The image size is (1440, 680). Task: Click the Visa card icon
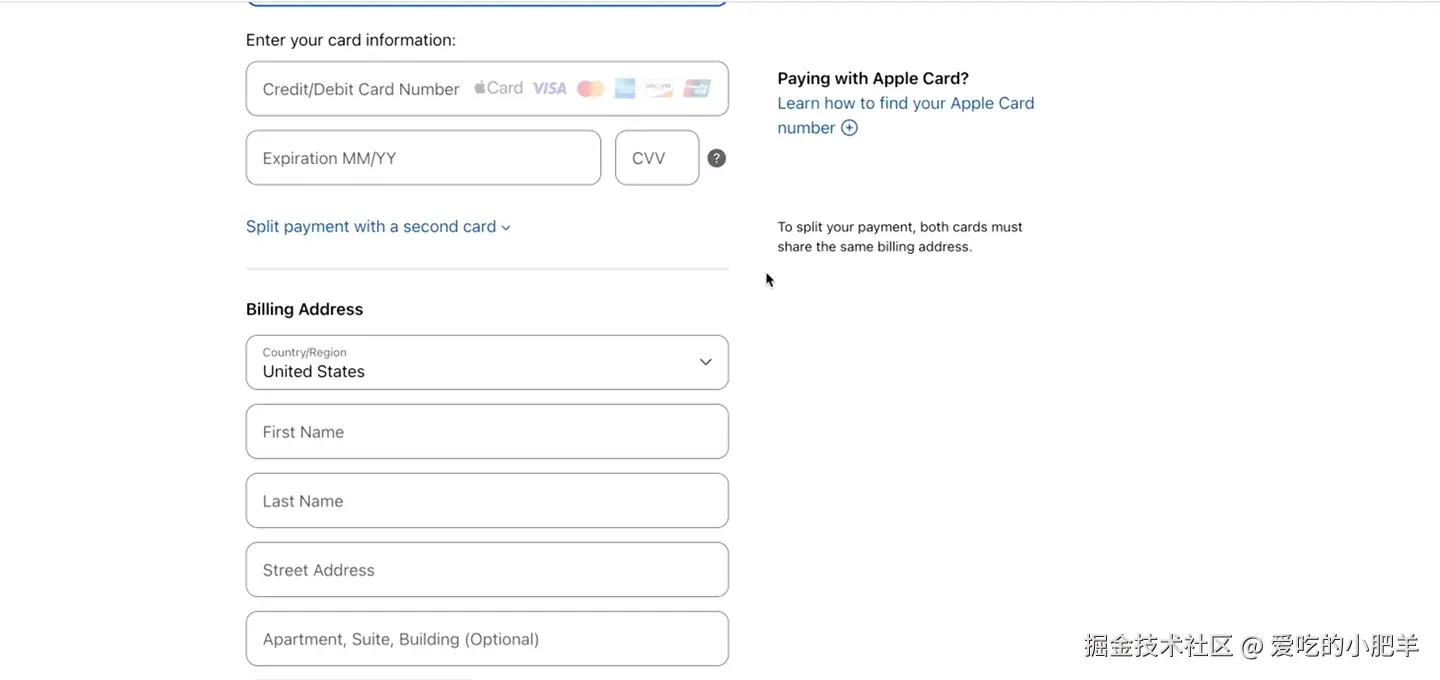(x=549, y=89)
